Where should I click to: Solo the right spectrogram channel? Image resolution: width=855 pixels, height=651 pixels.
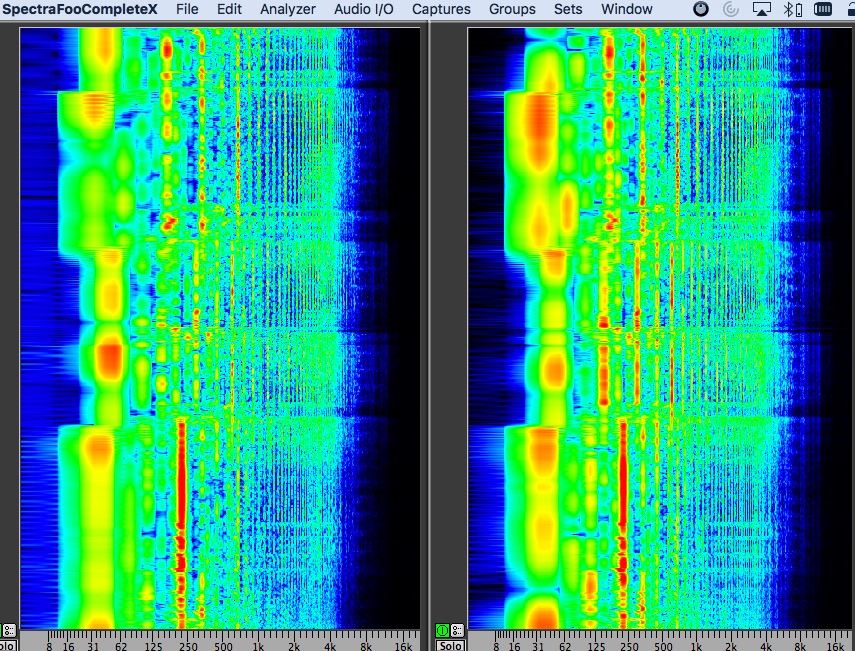[x=449, y=645]
